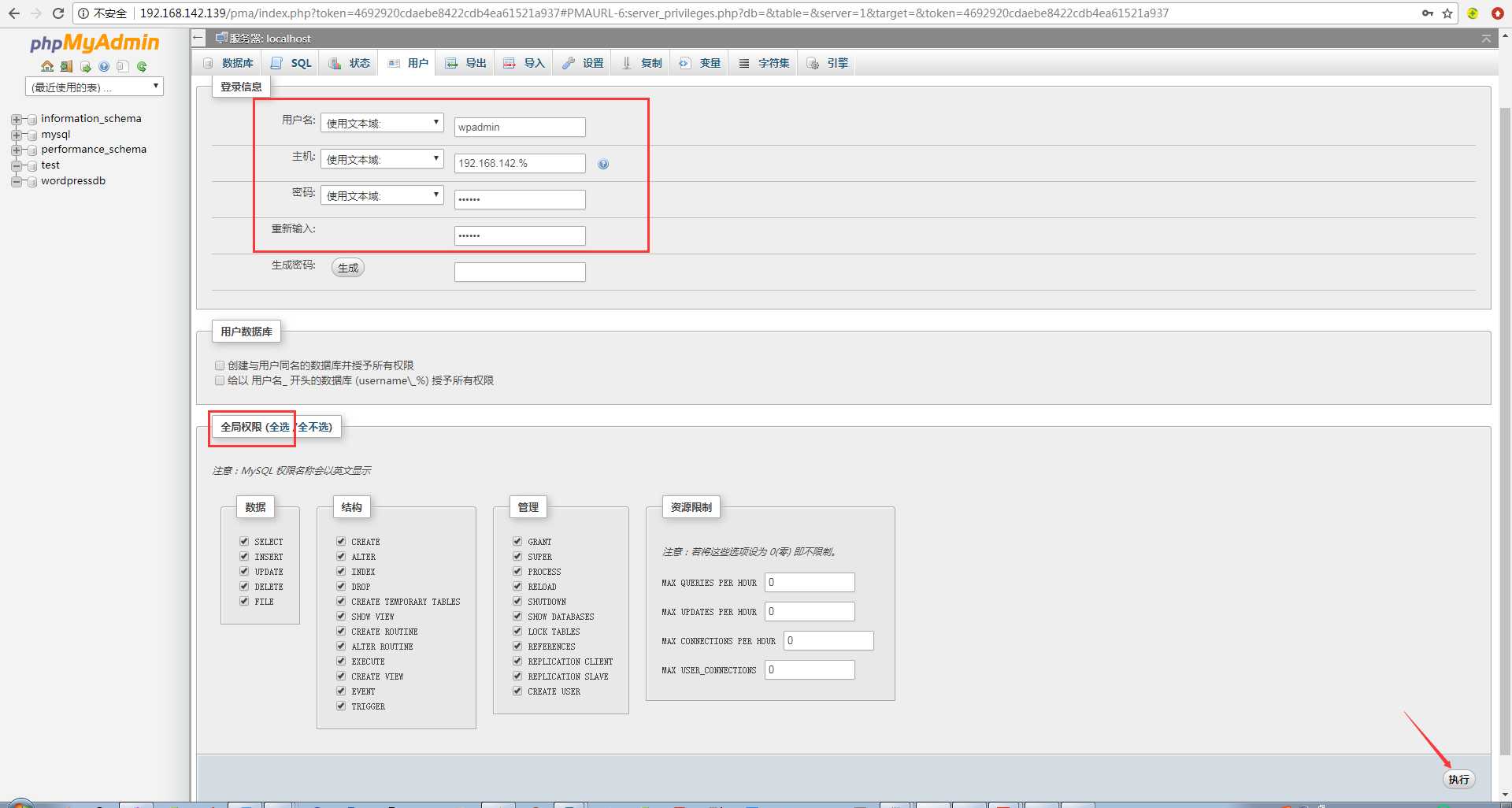Open phpMyAdmin documentation blue help icon
This screenshot has height=808, width=1512.
[104, 67]
